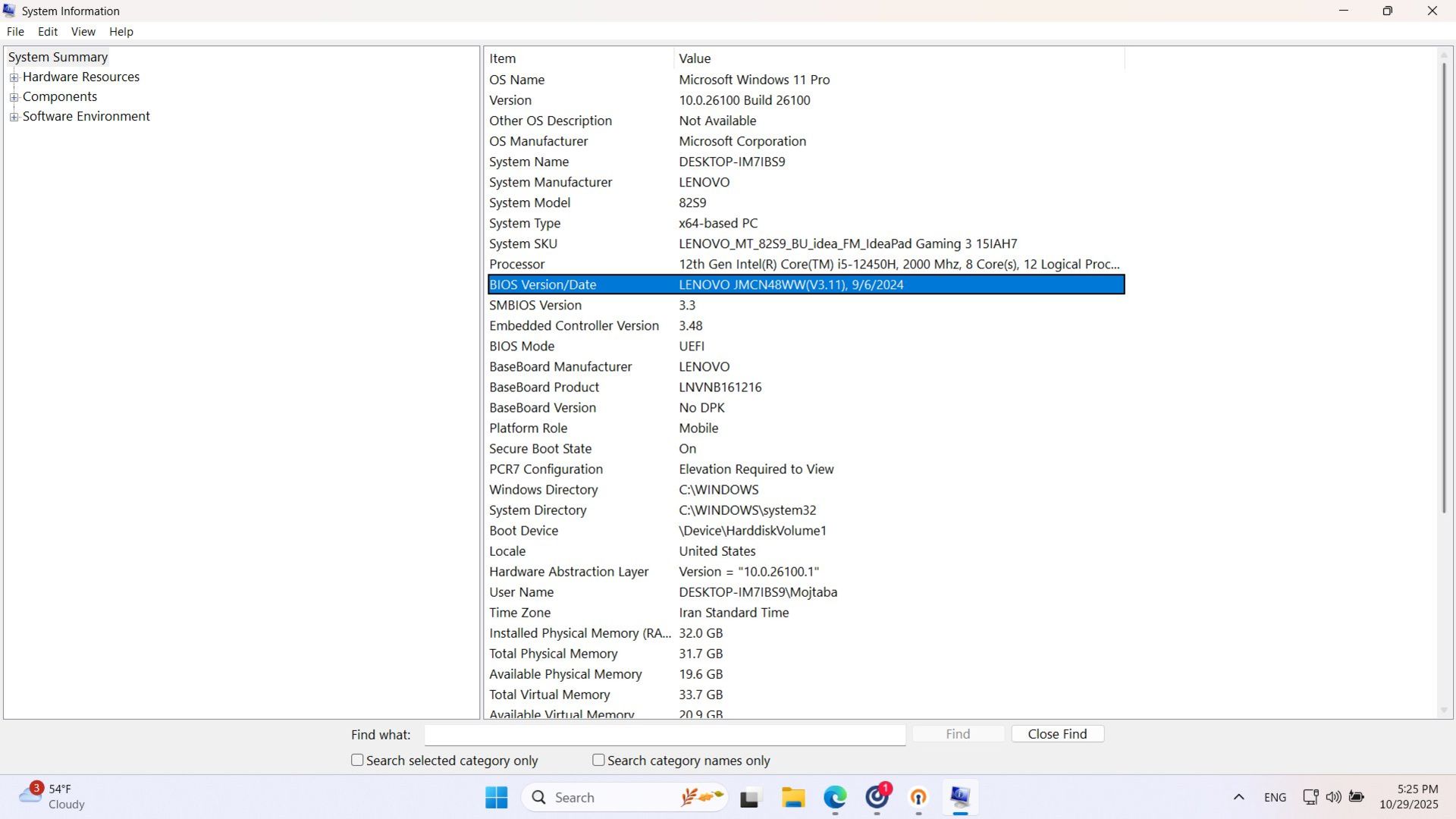Open the Edit menu
The height and width of the screenshot is (819, 1456).
click(x=48, y=32)
